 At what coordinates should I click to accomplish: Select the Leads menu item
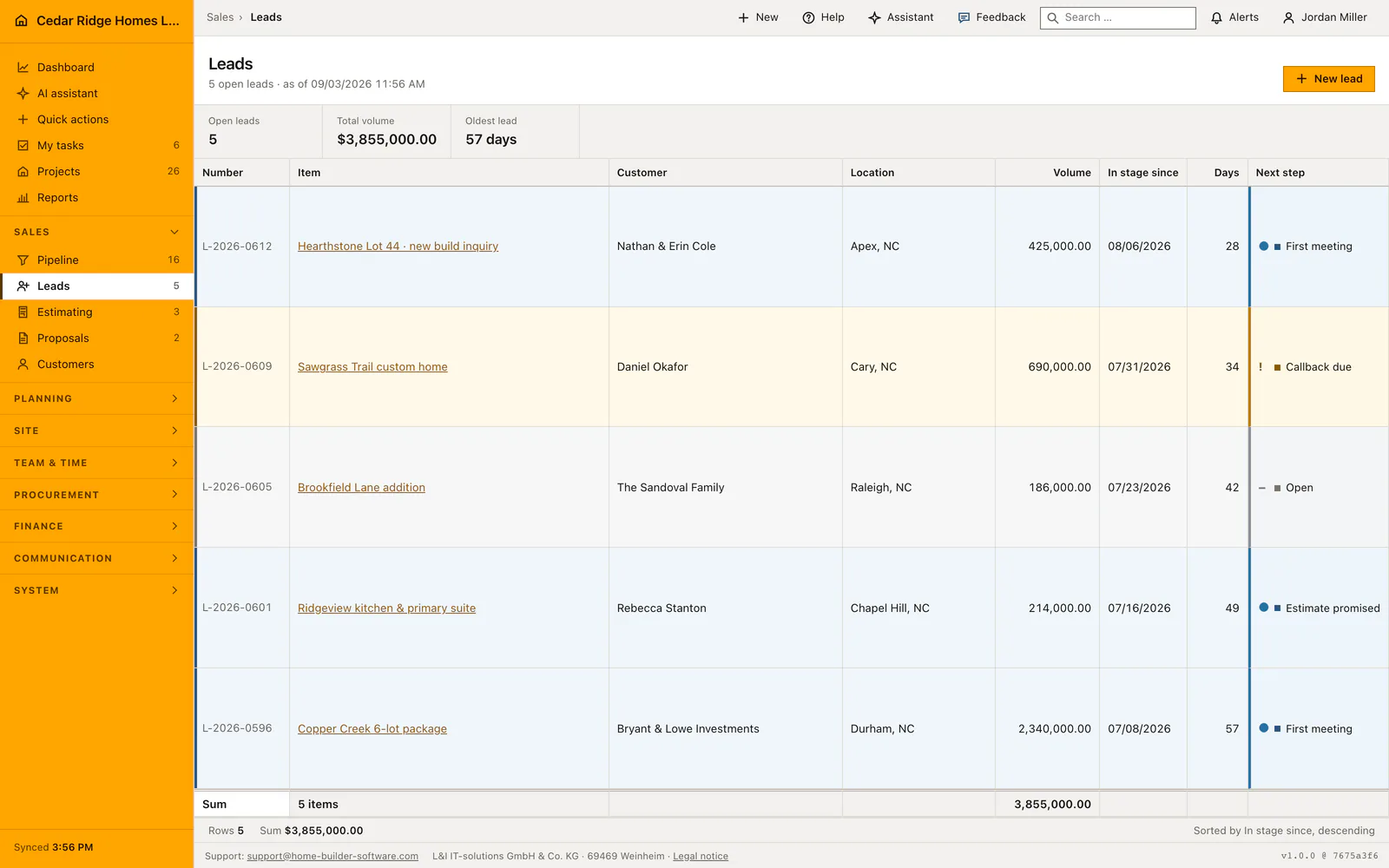click(x=96, y=286)
